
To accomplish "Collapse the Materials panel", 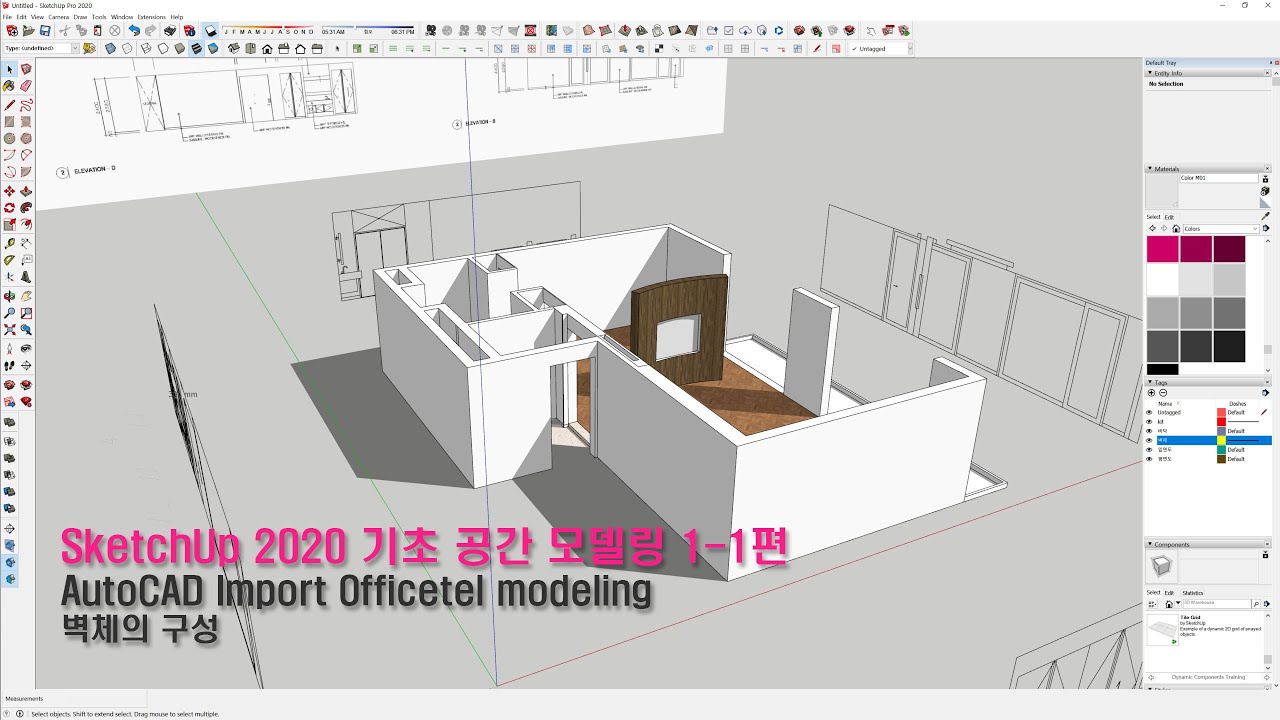I will (x=1150, y=169).
